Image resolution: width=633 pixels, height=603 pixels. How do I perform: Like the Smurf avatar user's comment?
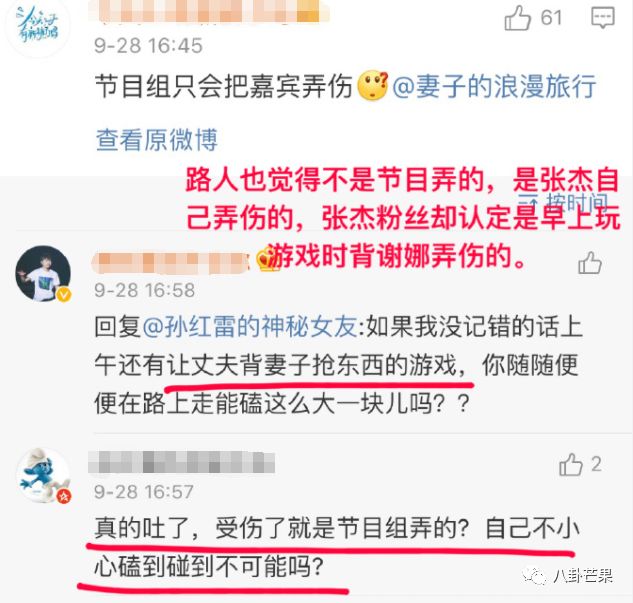[571, 465]
